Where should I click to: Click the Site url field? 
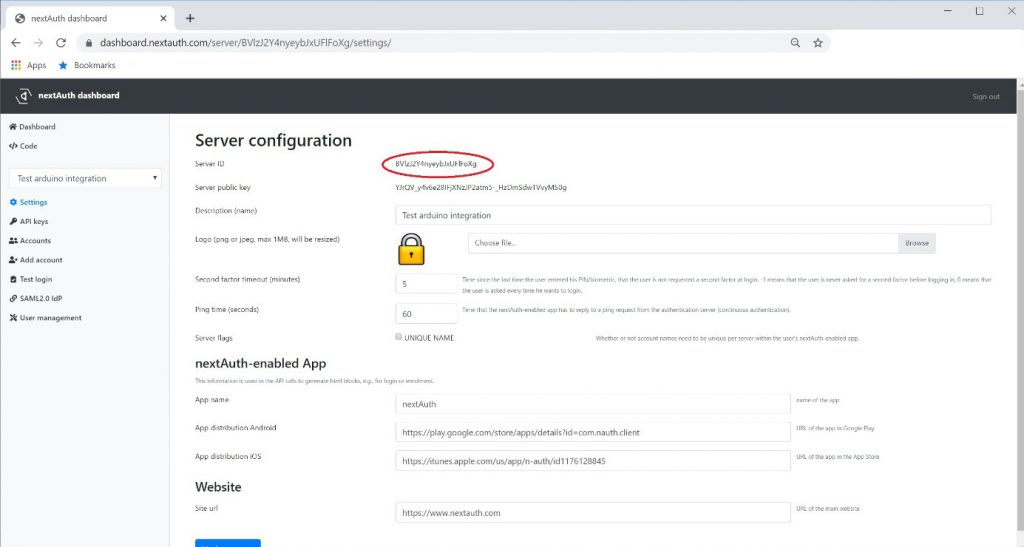593,513
